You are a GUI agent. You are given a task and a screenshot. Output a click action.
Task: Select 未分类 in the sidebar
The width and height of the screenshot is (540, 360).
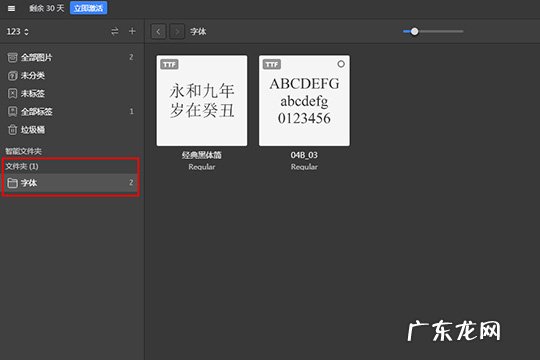[71, 75]
